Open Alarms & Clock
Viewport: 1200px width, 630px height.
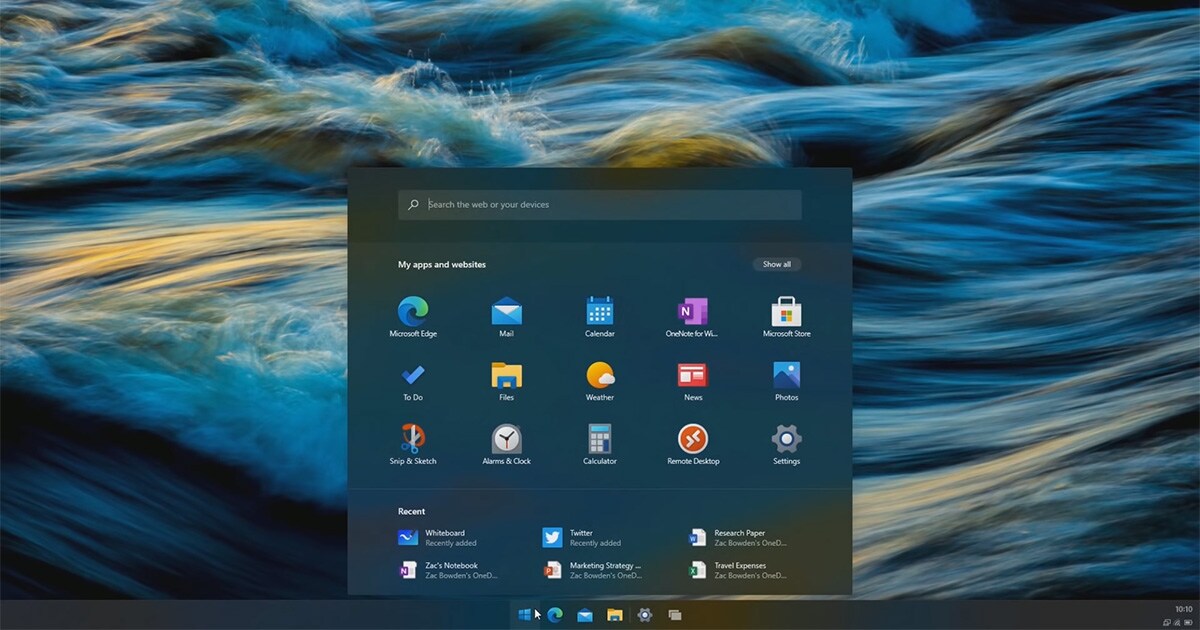pos(506,440)
